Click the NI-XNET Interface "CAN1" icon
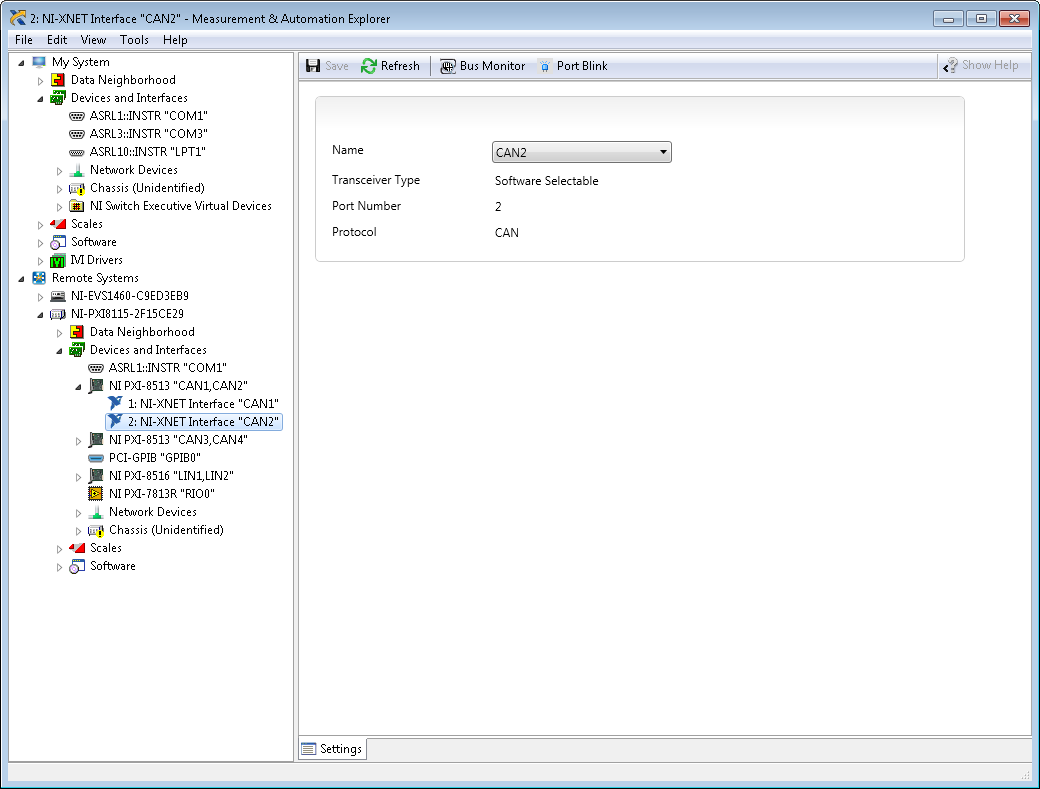Screen dimensions: 1040x789 click(x=115, y=403)
